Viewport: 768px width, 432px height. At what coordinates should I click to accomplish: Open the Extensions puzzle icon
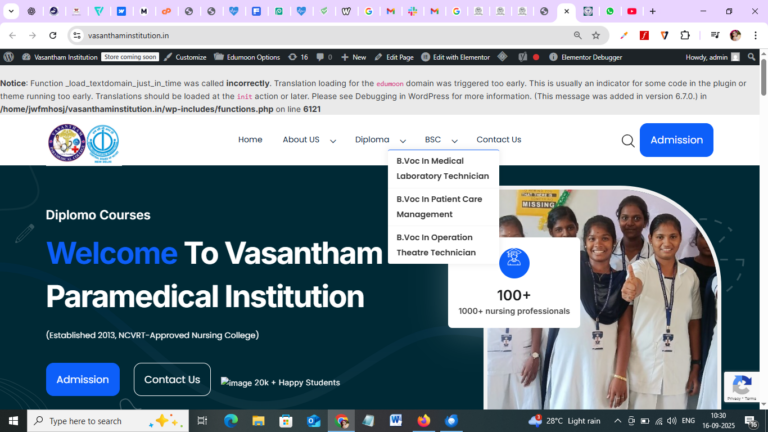[685, 35]
